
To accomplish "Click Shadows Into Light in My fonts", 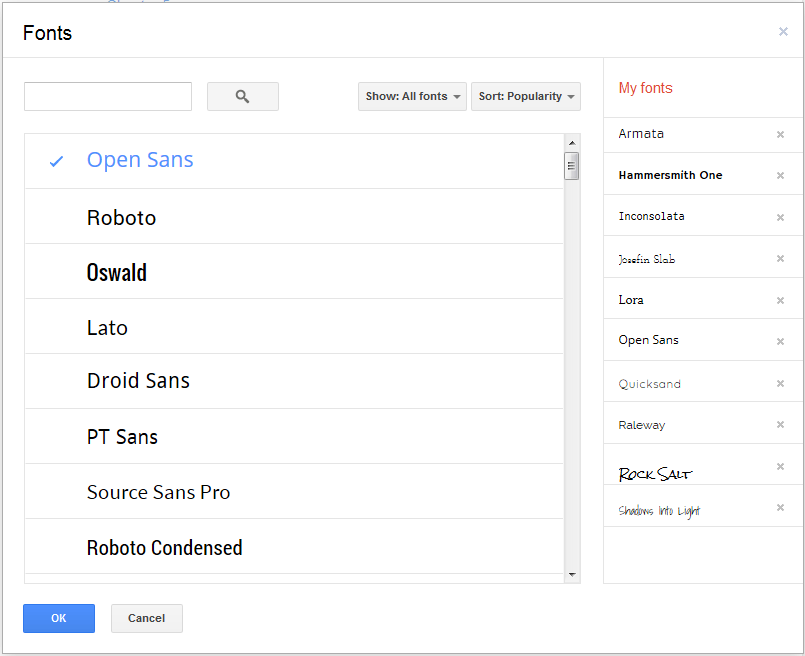I will (659, 511).
